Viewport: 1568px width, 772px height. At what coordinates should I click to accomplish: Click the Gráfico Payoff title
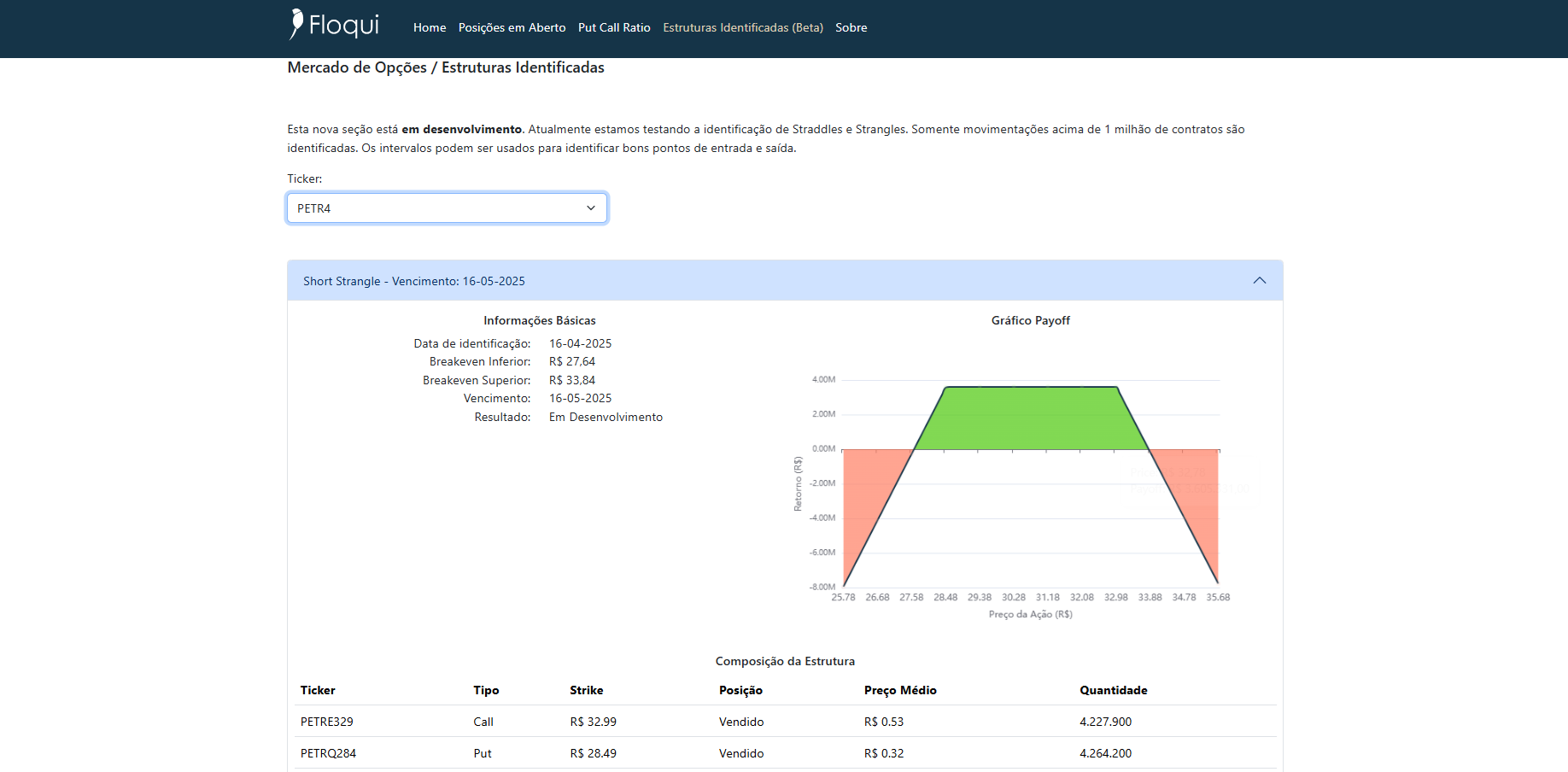[1030, 320]
